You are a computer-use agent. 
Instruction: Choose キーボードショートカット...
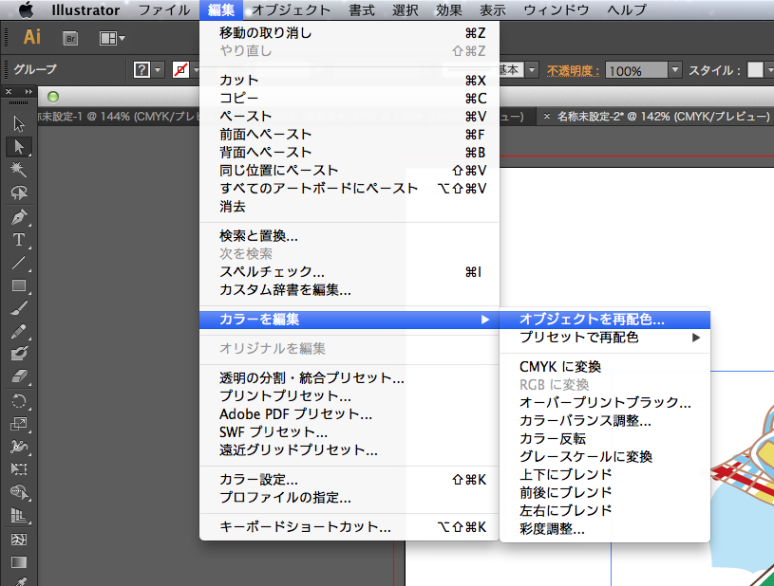[349, 527]
